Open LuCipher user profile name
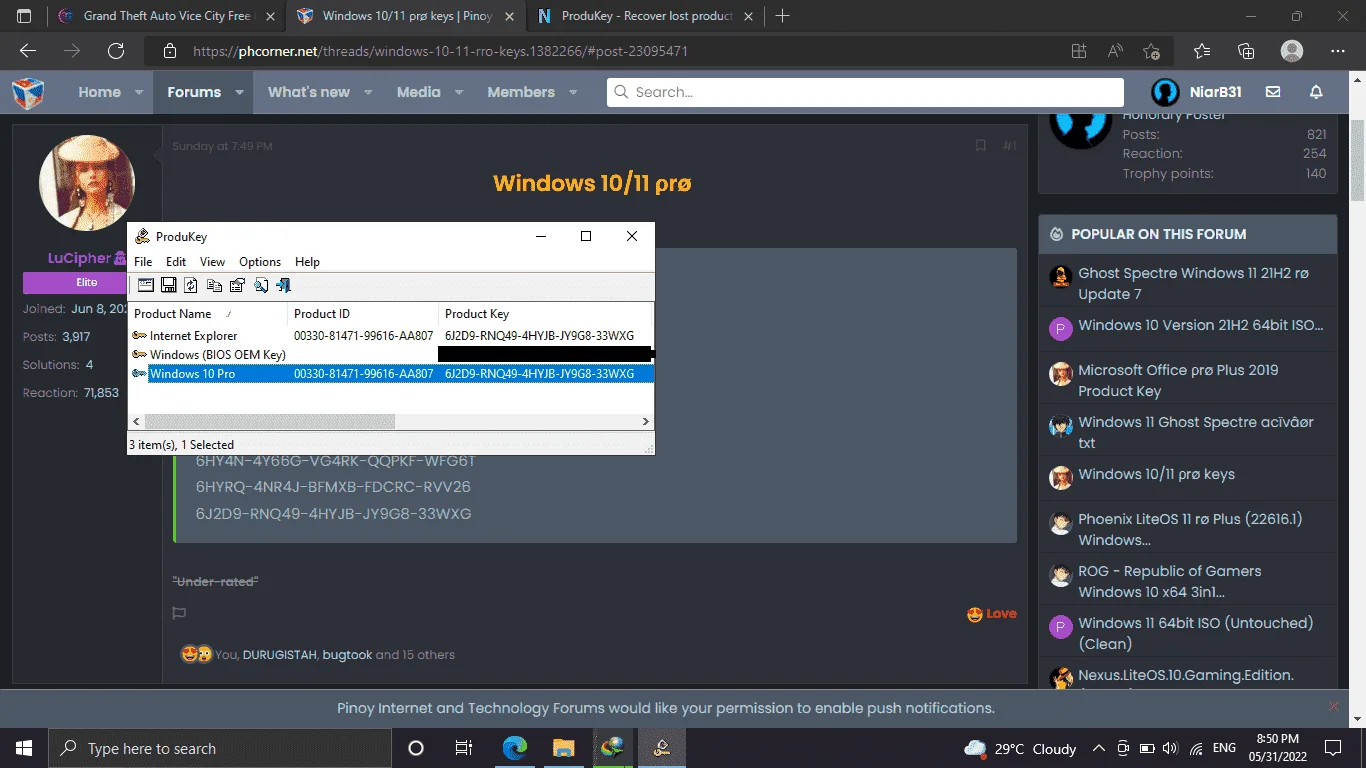This screenshot has width=1366, height=768. pyautogui.click(x=79, y=258)
